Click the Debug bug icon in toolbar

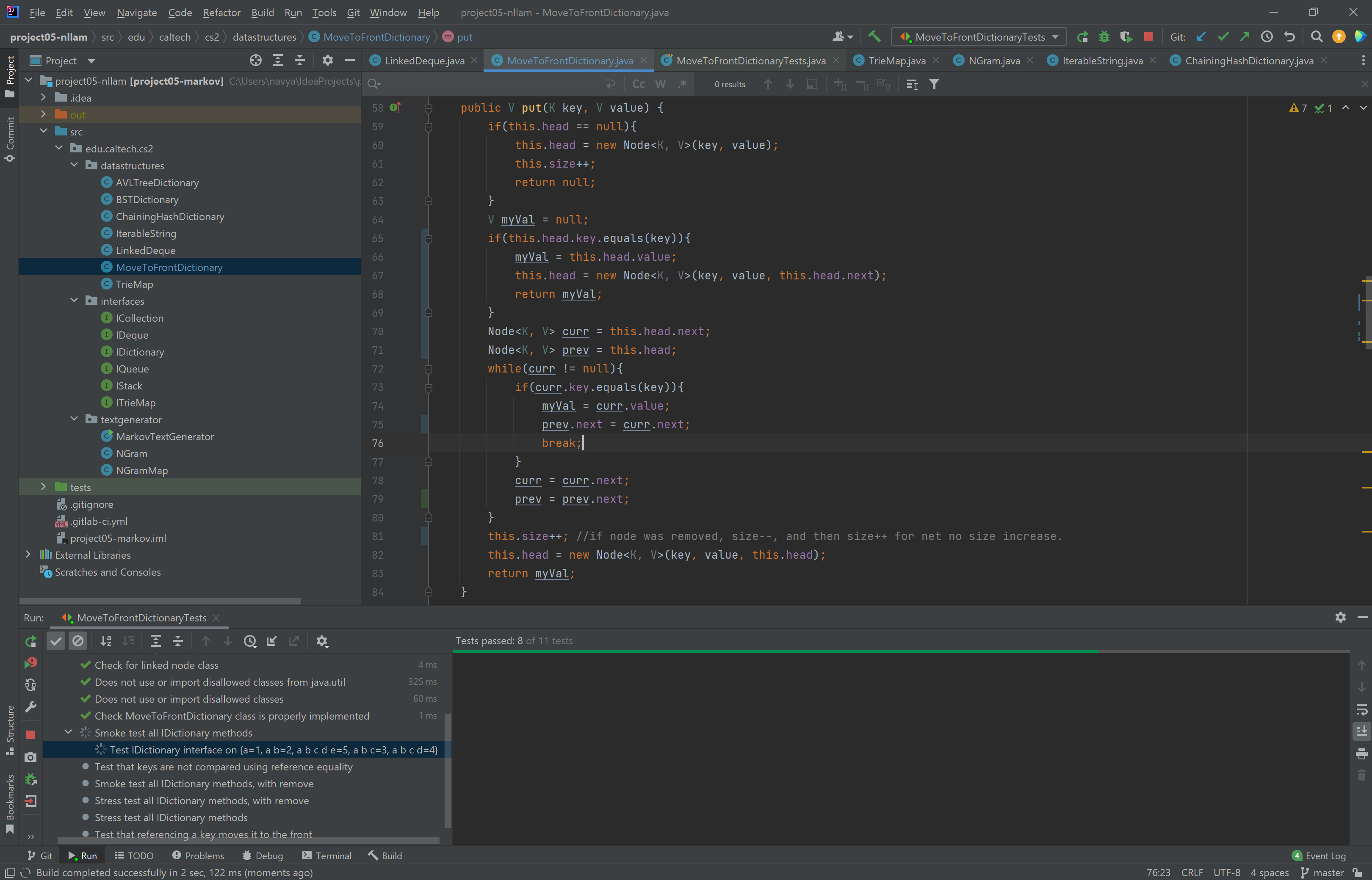coord(1104,36)
